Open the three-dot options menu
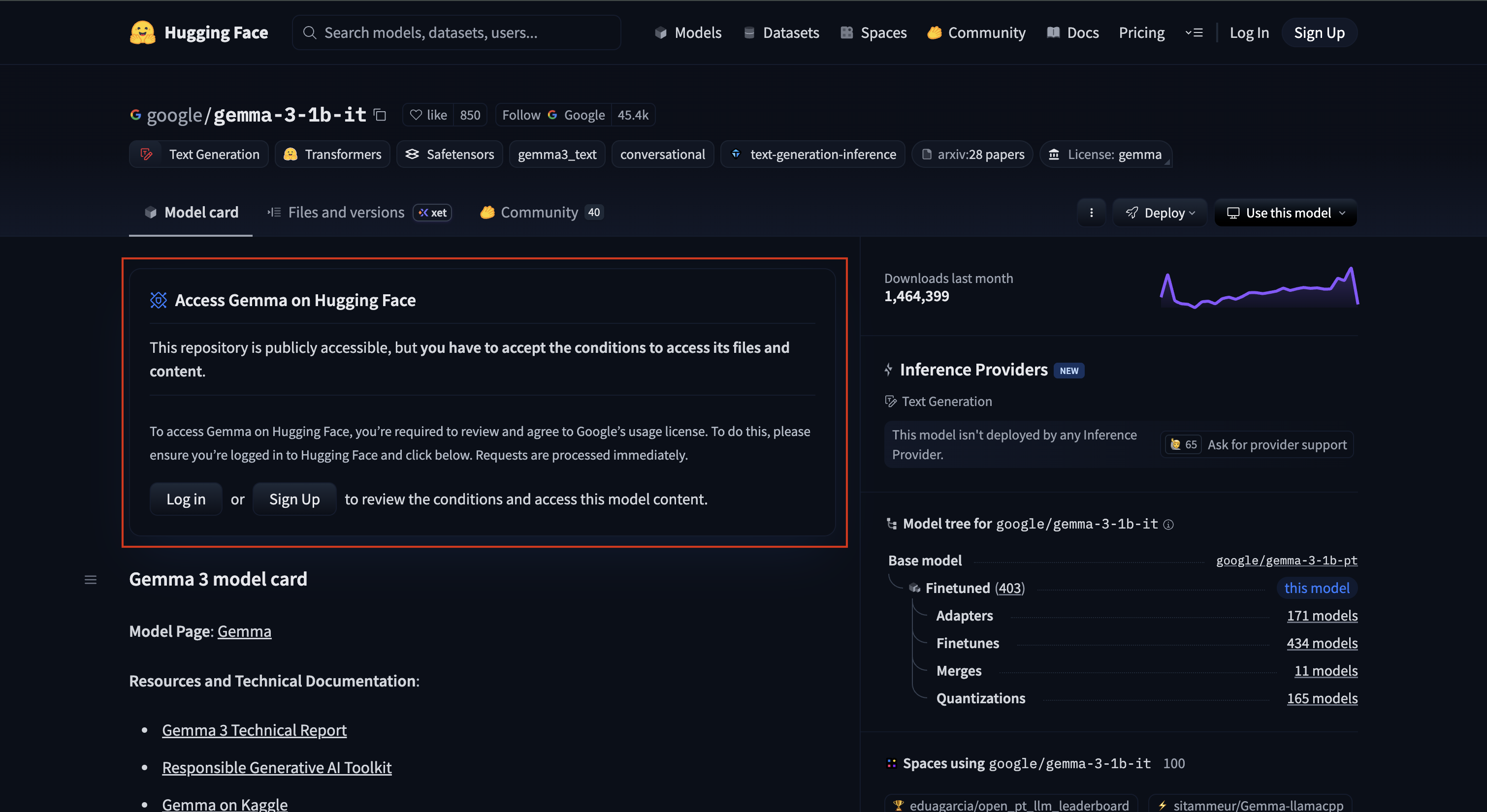This screenshot has height=812, width=1487. coord(1091,213)
